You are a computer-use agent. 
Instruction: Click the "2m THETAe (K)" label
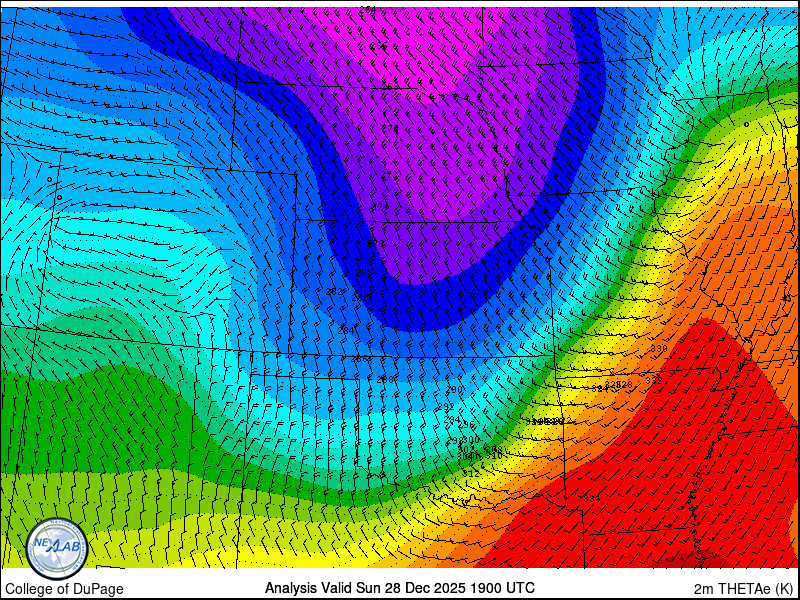point(744,589)
